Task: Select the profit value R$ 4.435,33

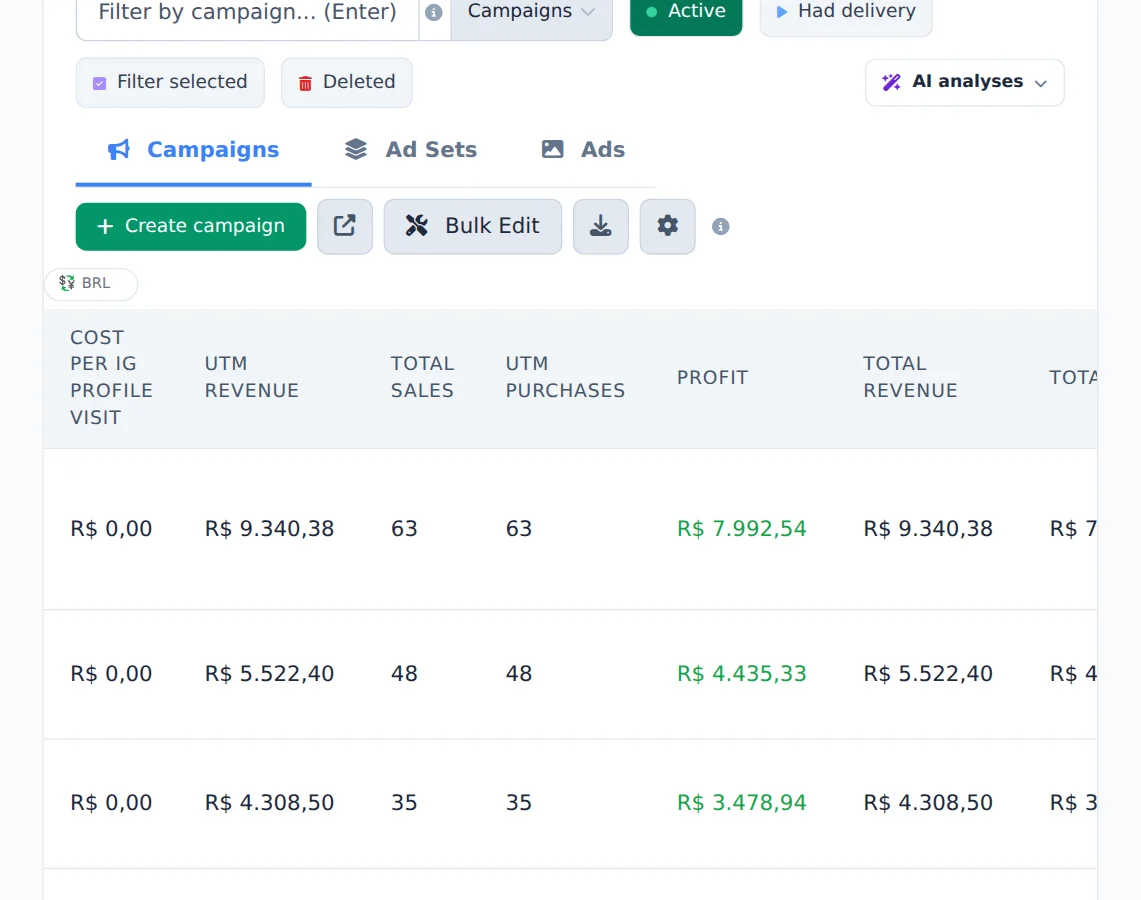Action: 742,674
